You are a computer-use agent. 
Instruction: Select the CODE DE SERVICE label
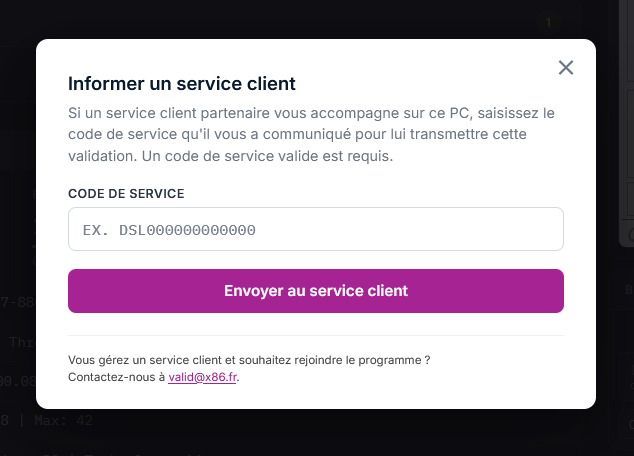(126, 194)
